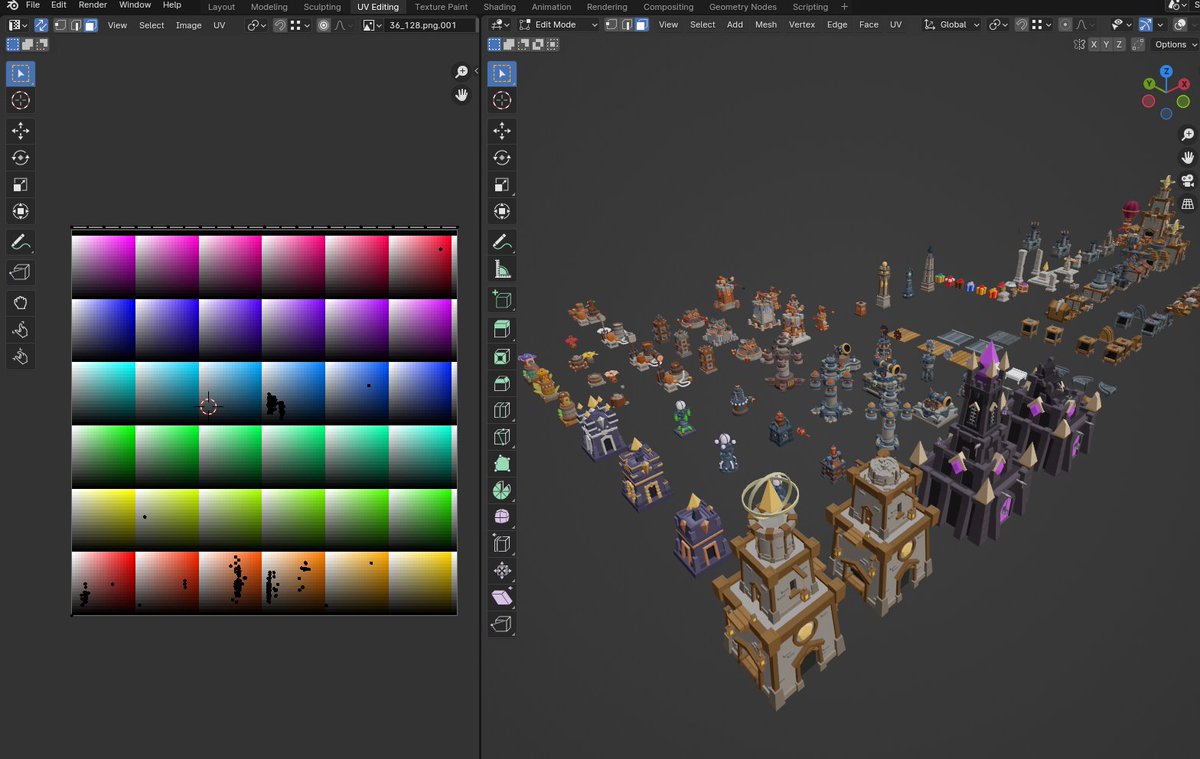Select the Rip Region tool in the UV editor
The height and width of the screenshot is (759, 1200).
coord(20,272)
